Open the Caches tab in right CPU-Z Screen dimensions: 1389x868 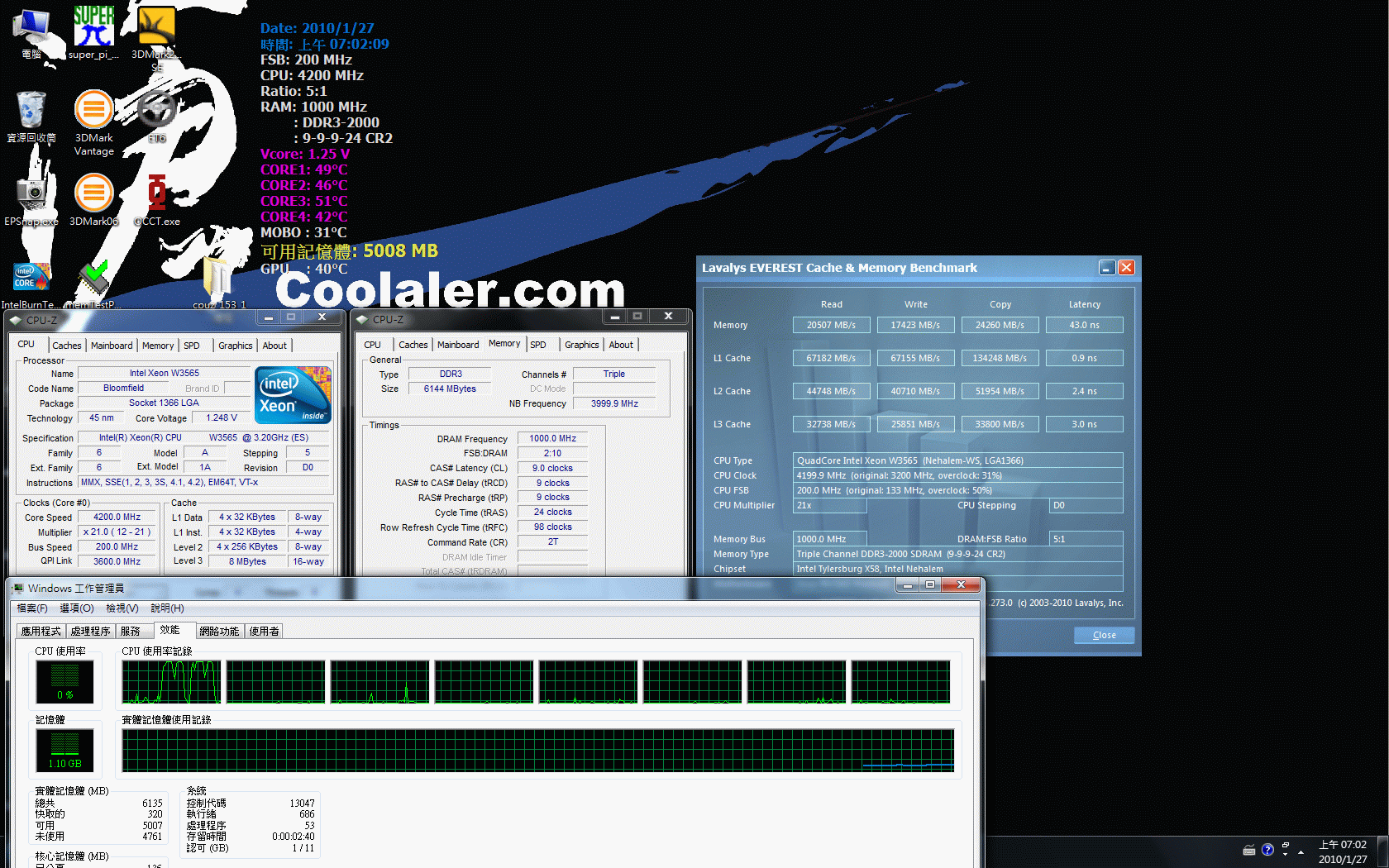click(x=413, y=345)
